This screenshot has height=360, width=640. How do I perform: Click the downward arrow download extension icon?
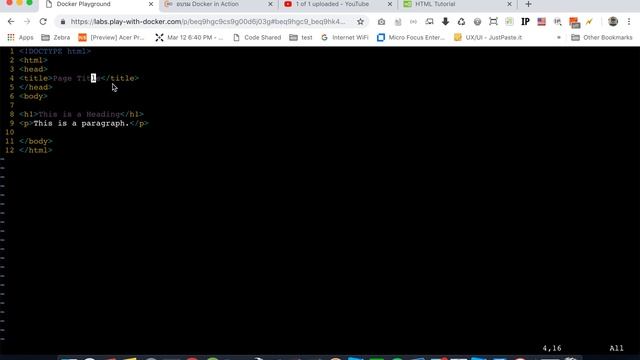tap(445, 22)
